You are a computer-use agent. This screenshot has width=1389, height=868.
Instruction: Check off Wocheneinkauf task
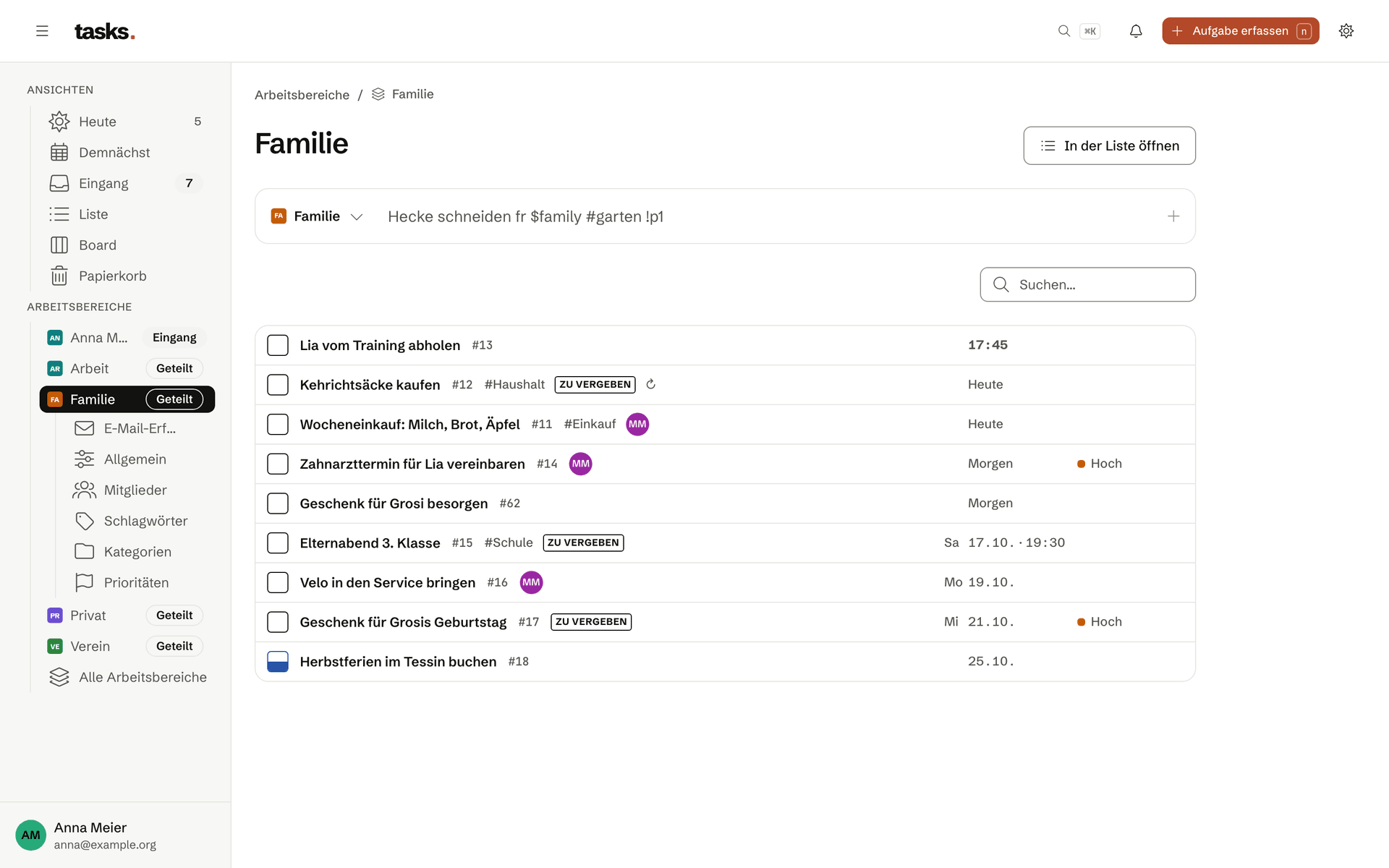pos(278,424)
